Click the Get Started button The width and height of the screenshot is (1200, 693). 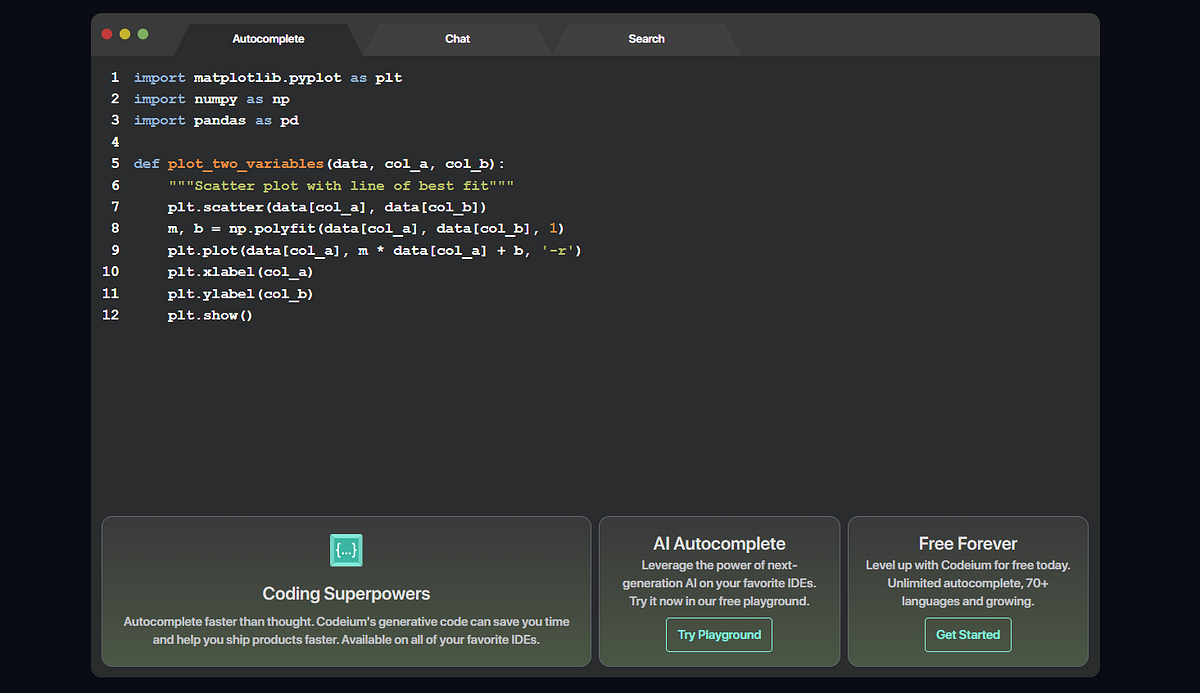tap(967, 634)
